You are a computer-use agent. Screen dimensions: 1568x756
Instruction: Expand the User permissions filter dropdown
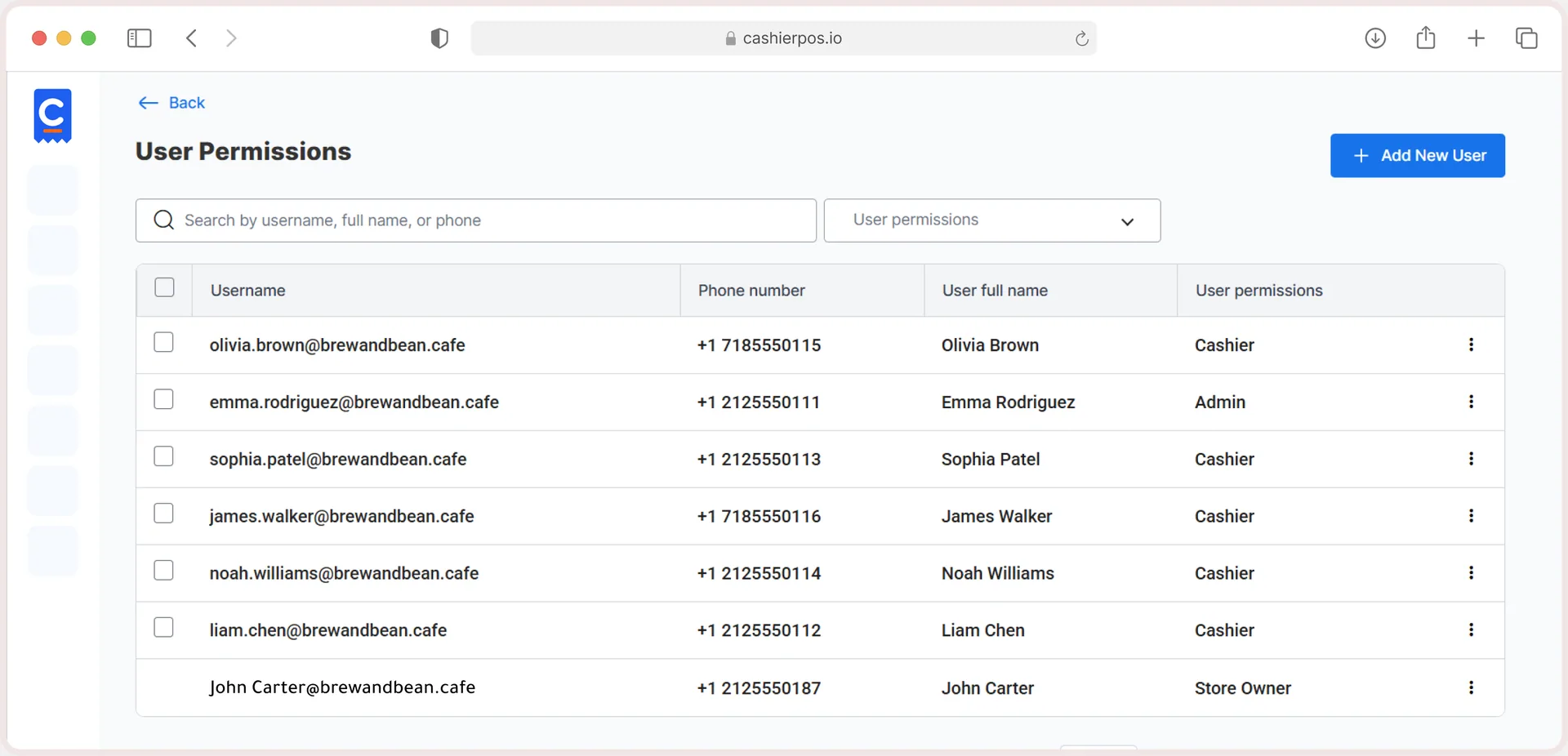click(992, 220)
